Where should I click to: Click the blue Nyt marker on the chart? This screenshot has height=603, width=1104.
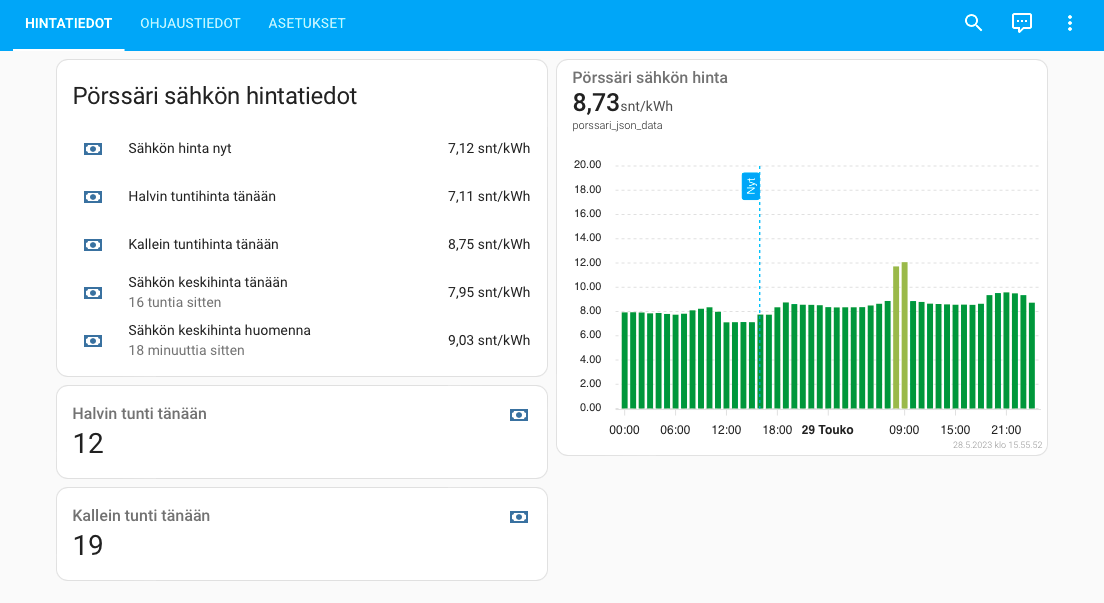tap(750, 186)
